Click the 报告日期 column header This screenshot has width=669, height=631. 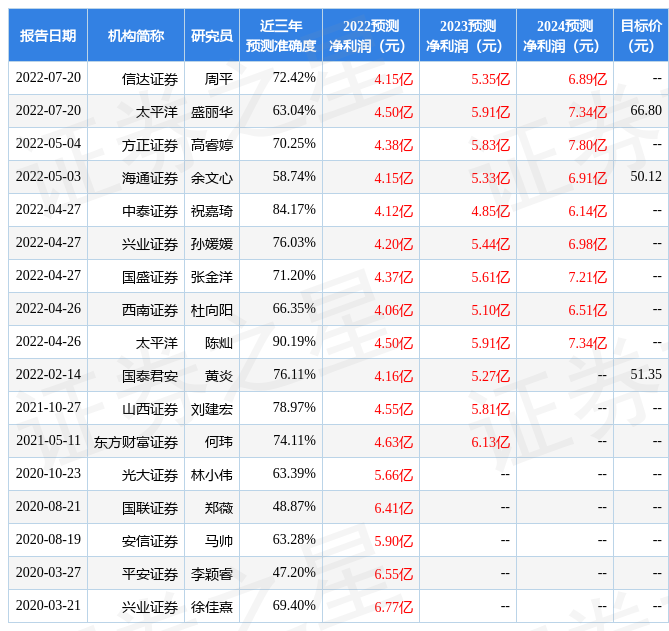48,35
